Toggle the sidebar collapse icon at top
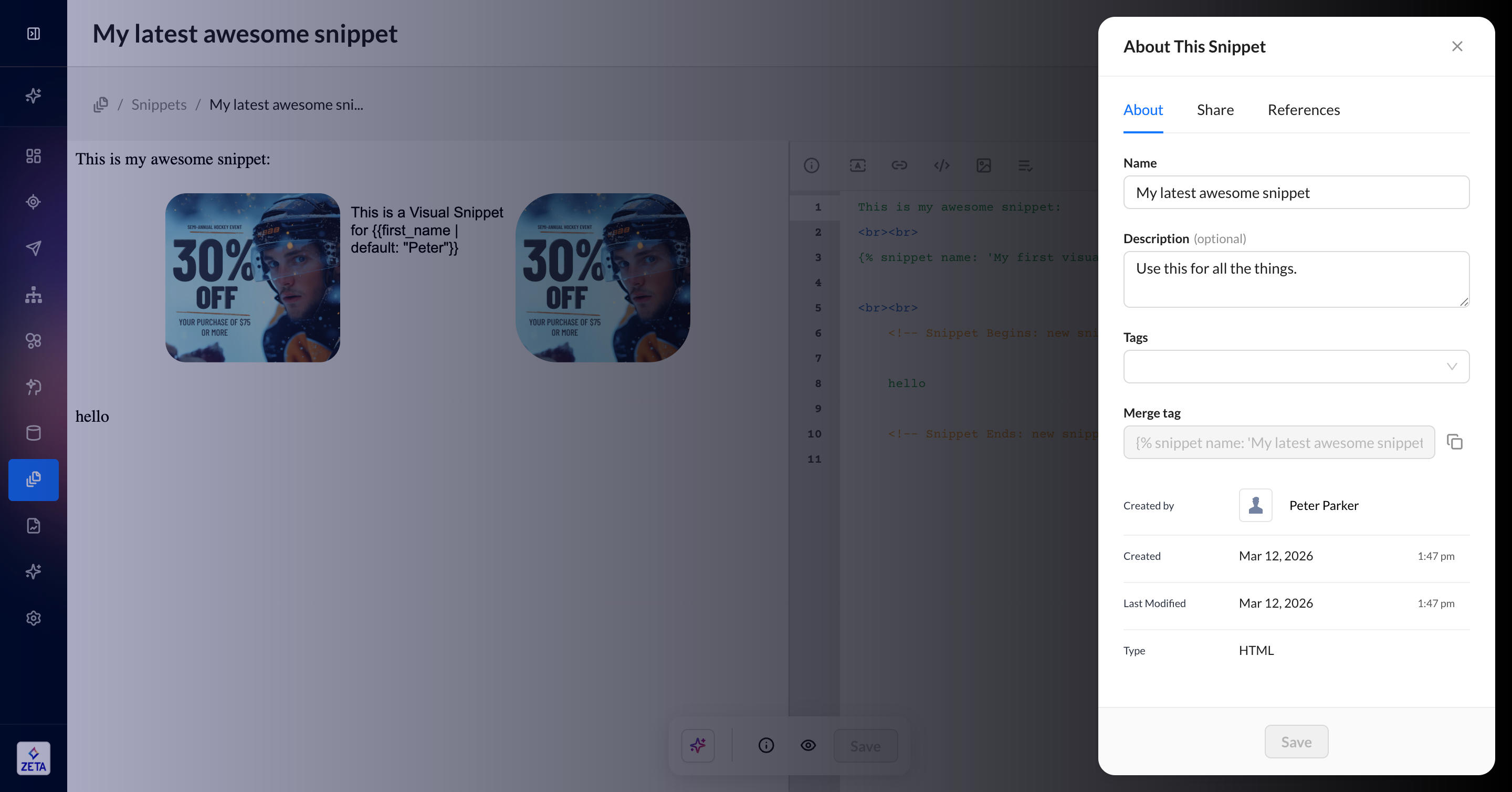 point(34,34)
